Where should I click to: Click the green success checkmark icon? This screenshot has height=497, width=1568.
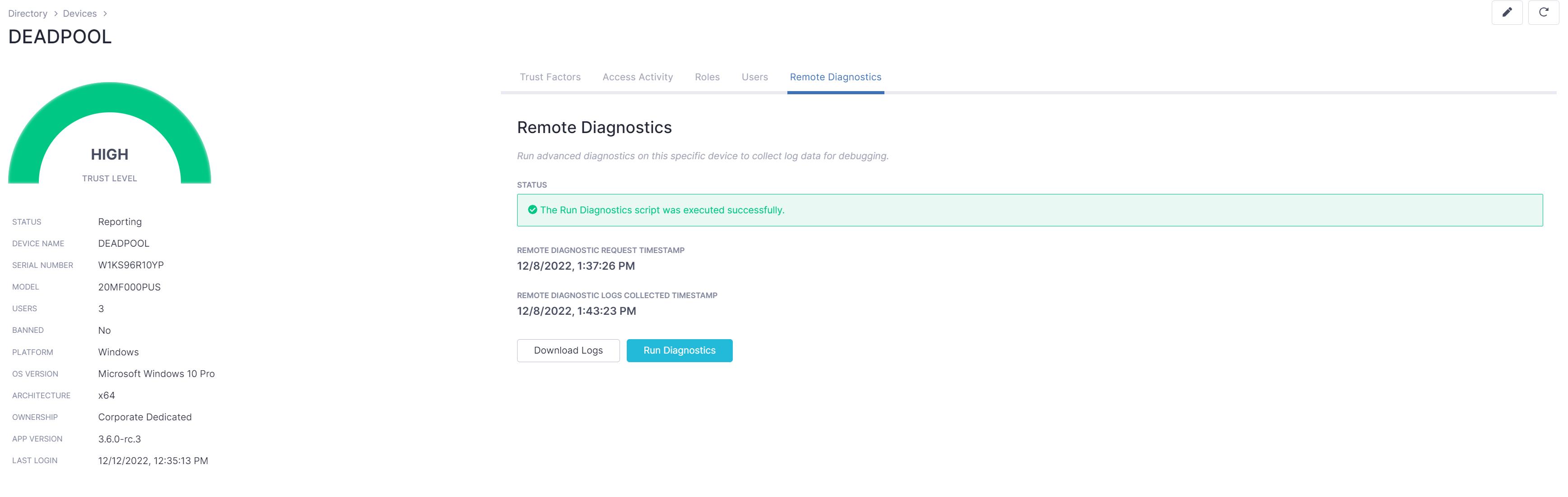coord(532,210)
